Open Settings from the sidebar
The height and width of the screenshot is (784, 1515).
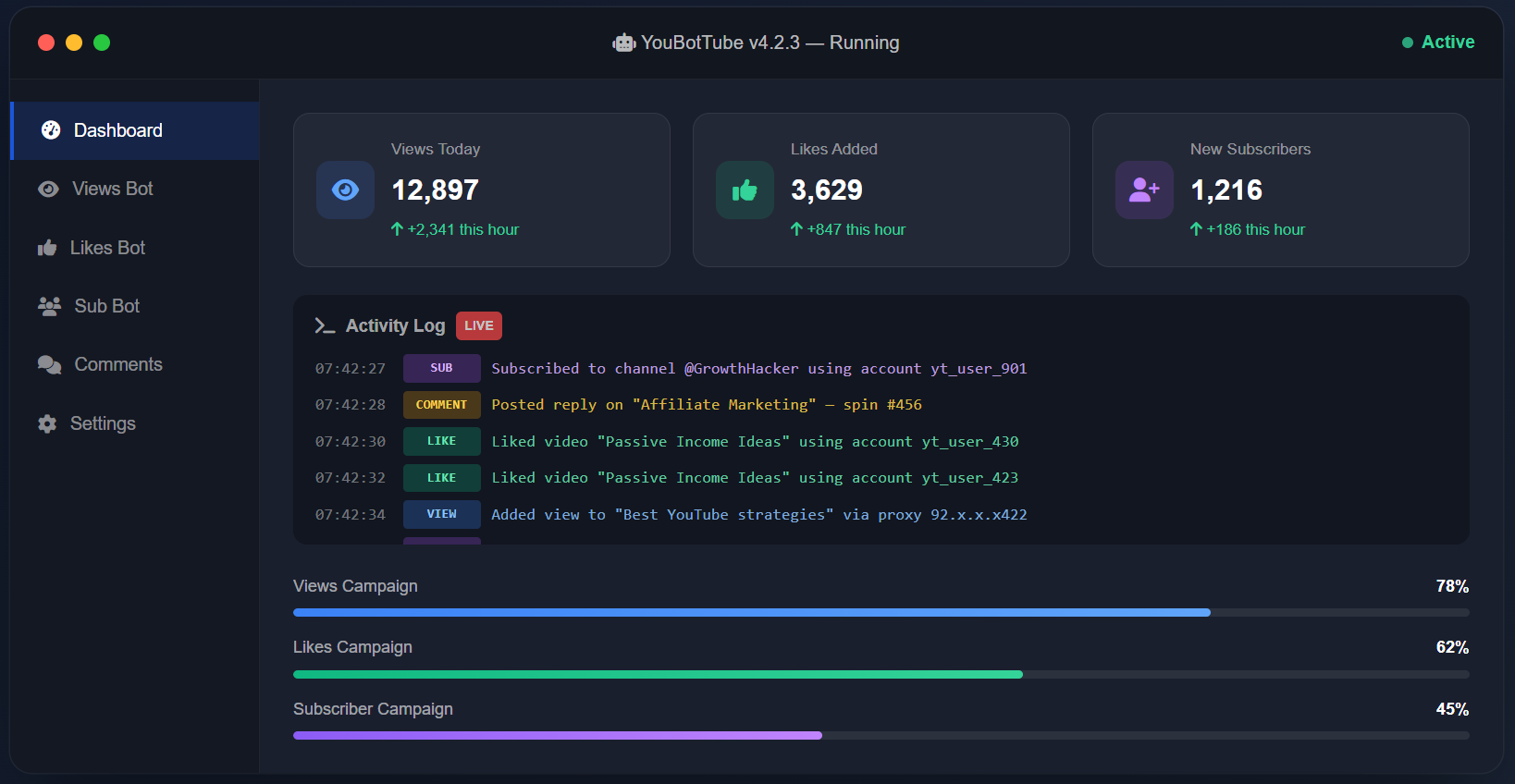point(135,423)
